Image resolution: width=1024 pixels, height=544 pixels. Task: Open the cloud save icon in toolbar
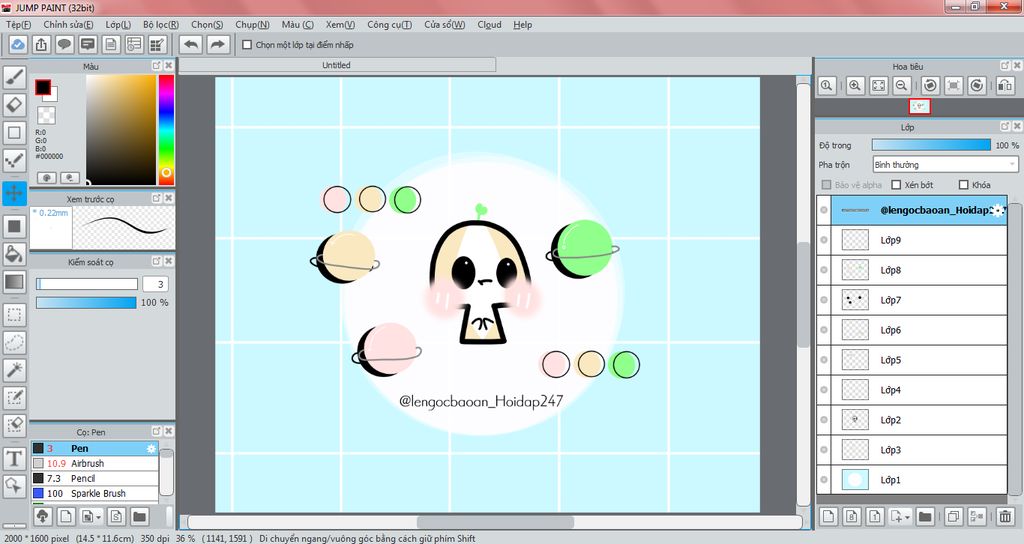pos(18,44)
